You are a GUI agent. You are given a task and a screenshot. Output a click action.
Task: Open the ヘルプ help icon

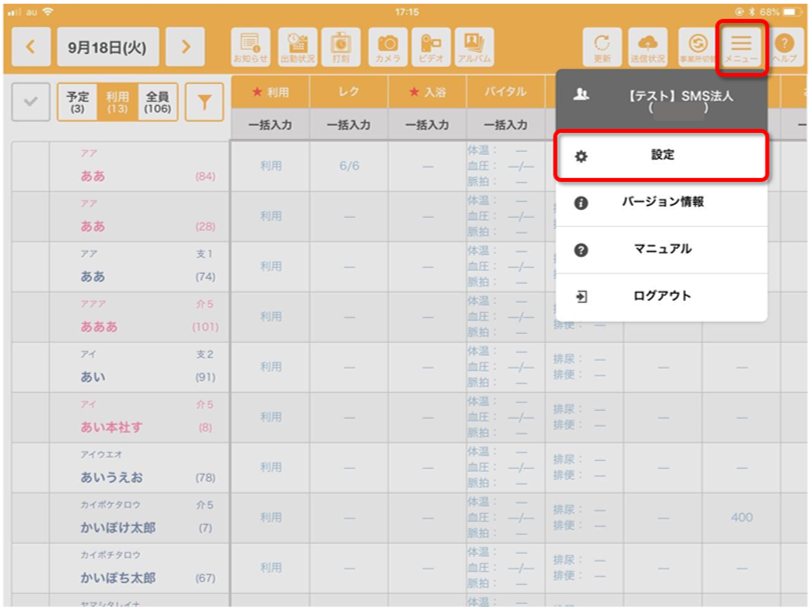[x=785, y=47]
